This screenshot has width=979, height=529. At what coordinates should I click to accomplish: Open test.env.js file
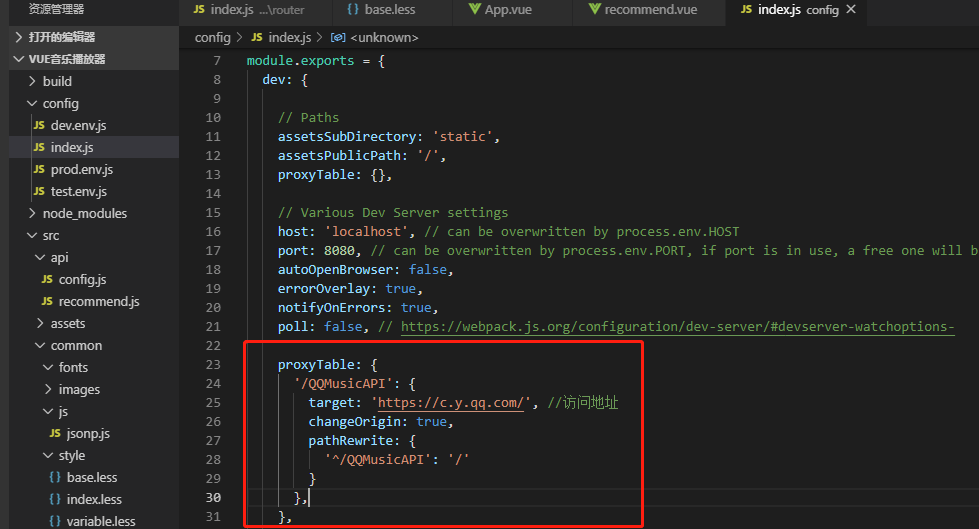coord(79,191)
